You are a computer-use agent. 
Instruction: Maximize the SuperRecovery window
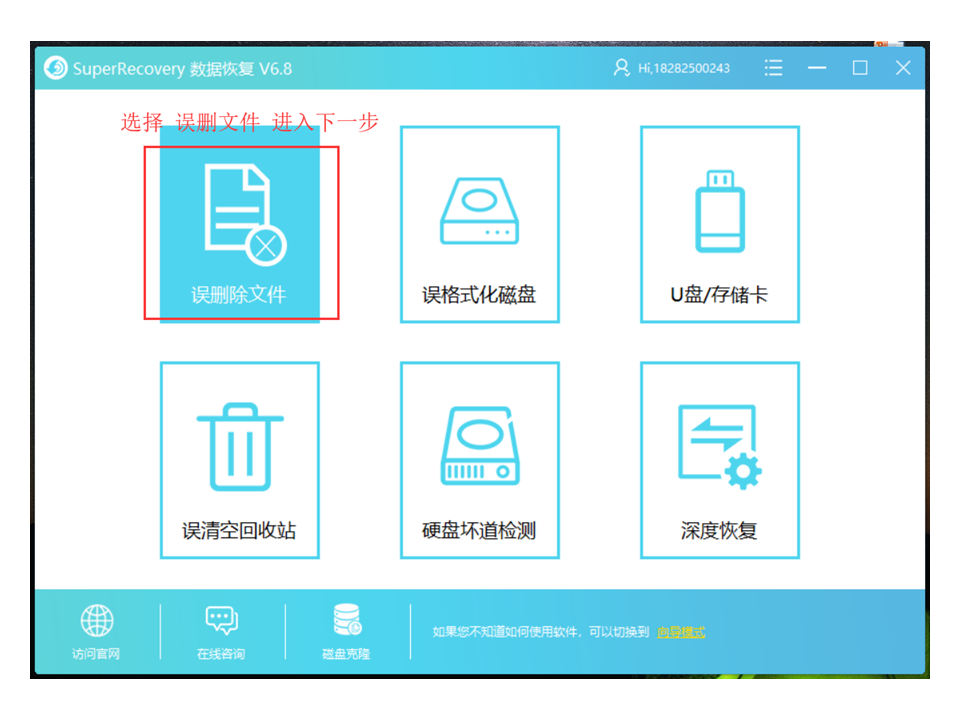click(x=860, y=68)
